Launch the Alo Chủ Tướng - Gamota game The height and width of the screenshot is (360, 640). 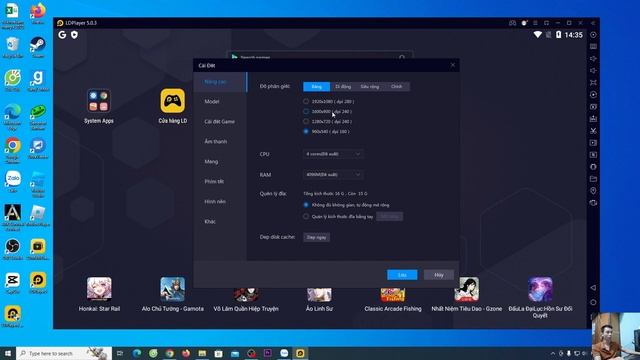(173, 289)
